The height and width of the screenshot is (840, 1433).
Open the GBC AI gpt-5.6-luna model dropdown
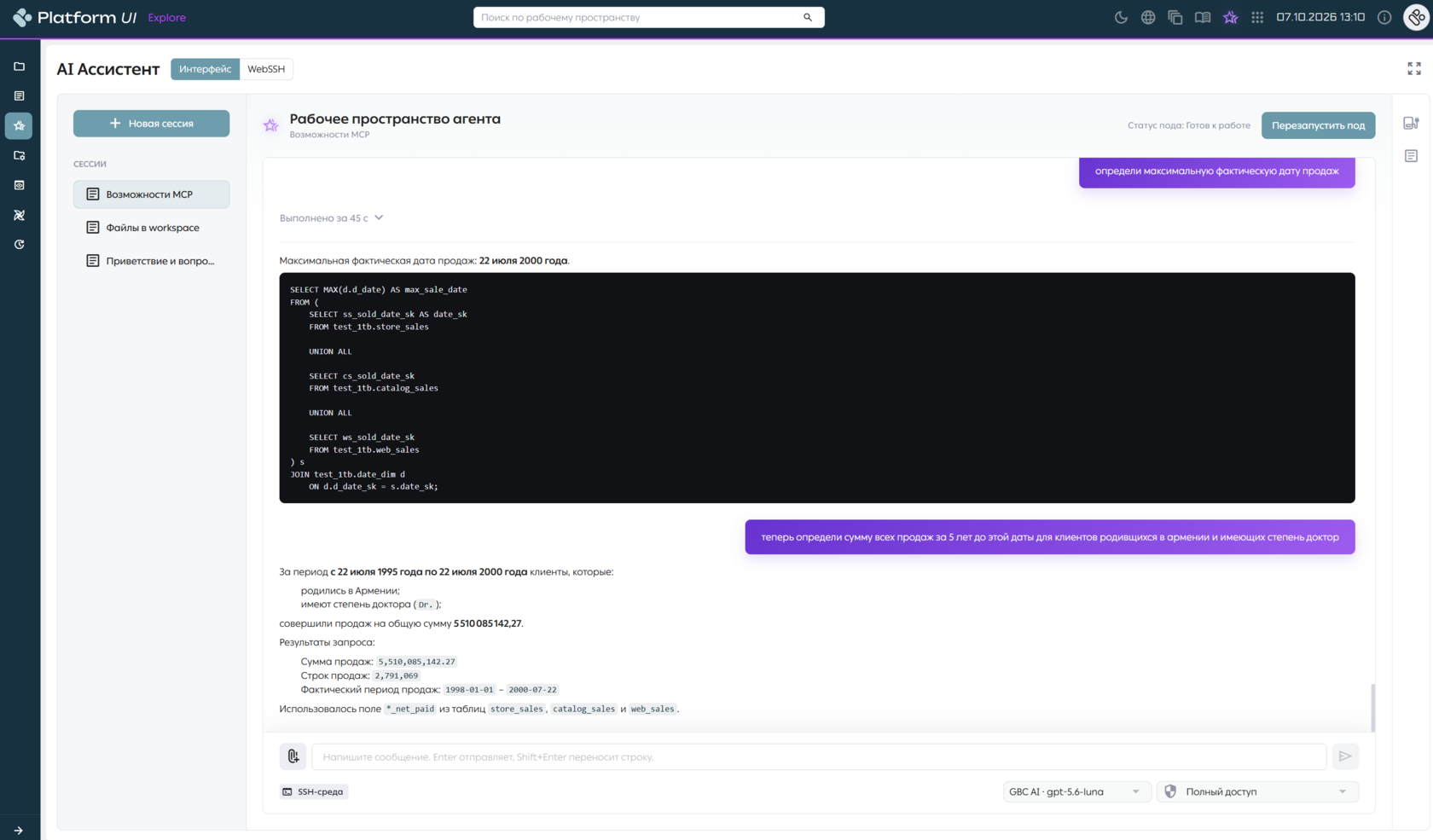tap(1076, 792)
